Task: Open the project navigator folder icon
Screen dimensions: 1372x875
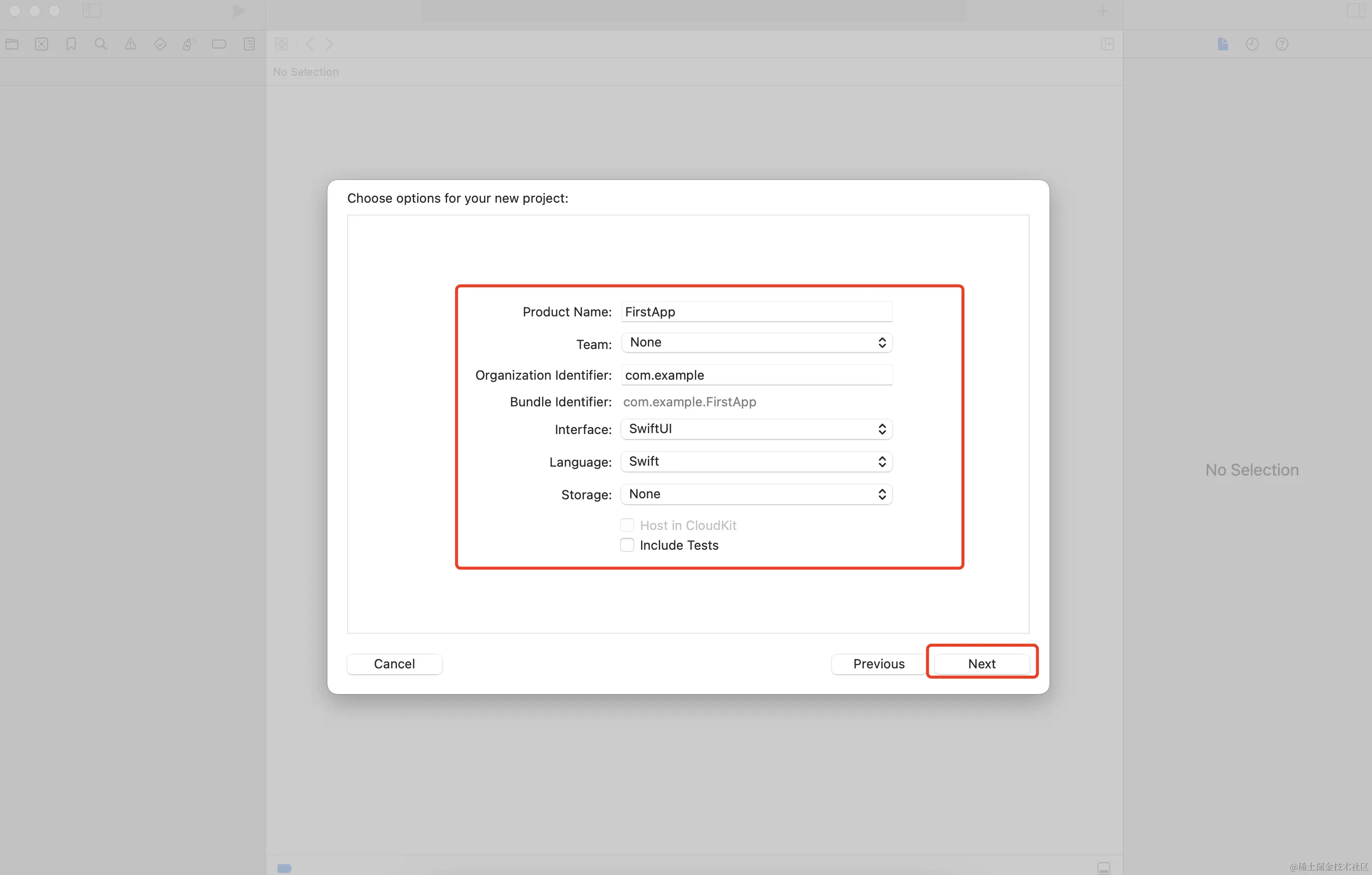Action: [12, 44]
